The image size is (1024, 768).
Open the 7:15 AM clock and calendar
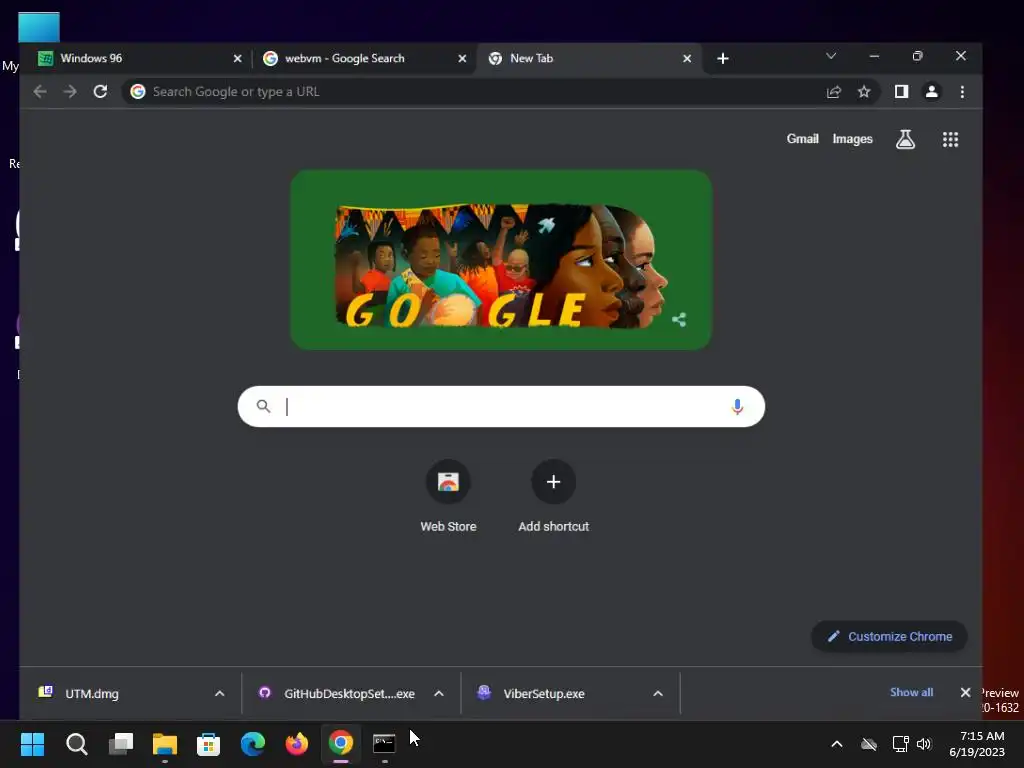(977, 744)
